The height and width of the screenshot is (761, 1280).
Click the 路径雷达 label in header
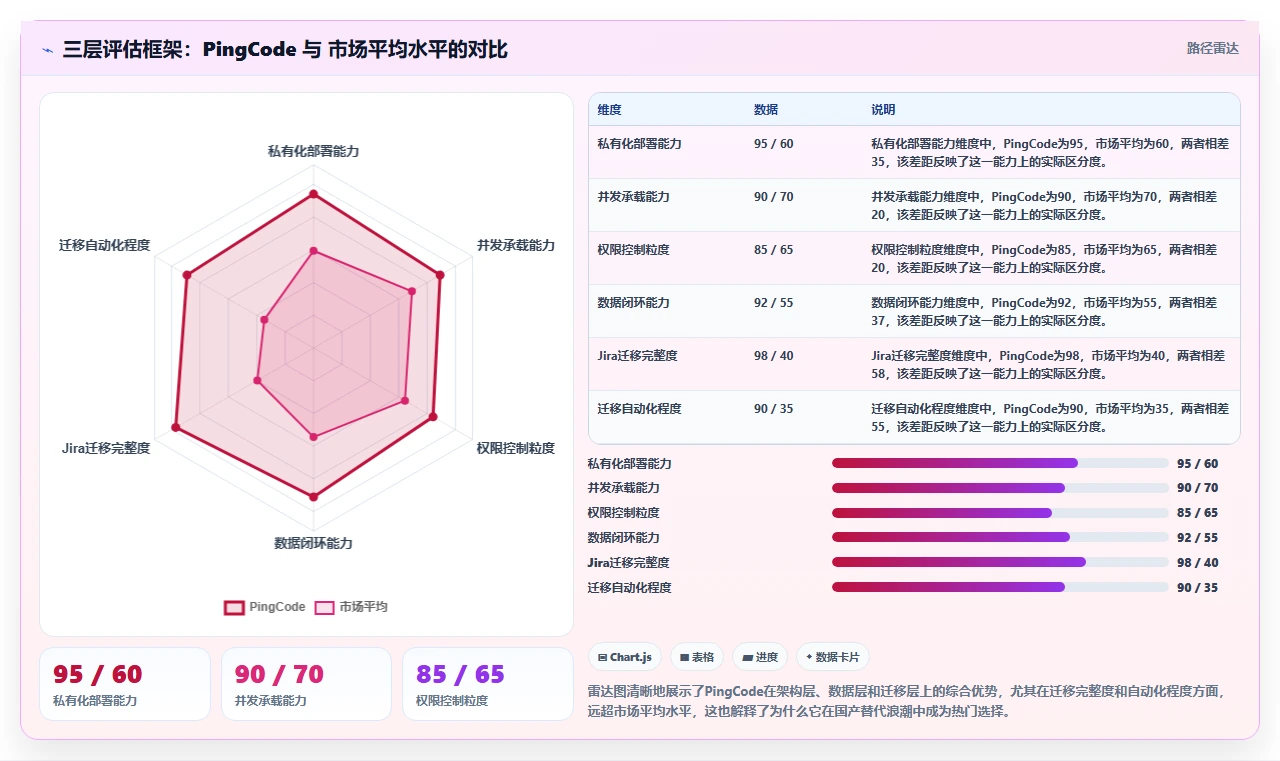pyautogui.click(x=1212, y=48)
